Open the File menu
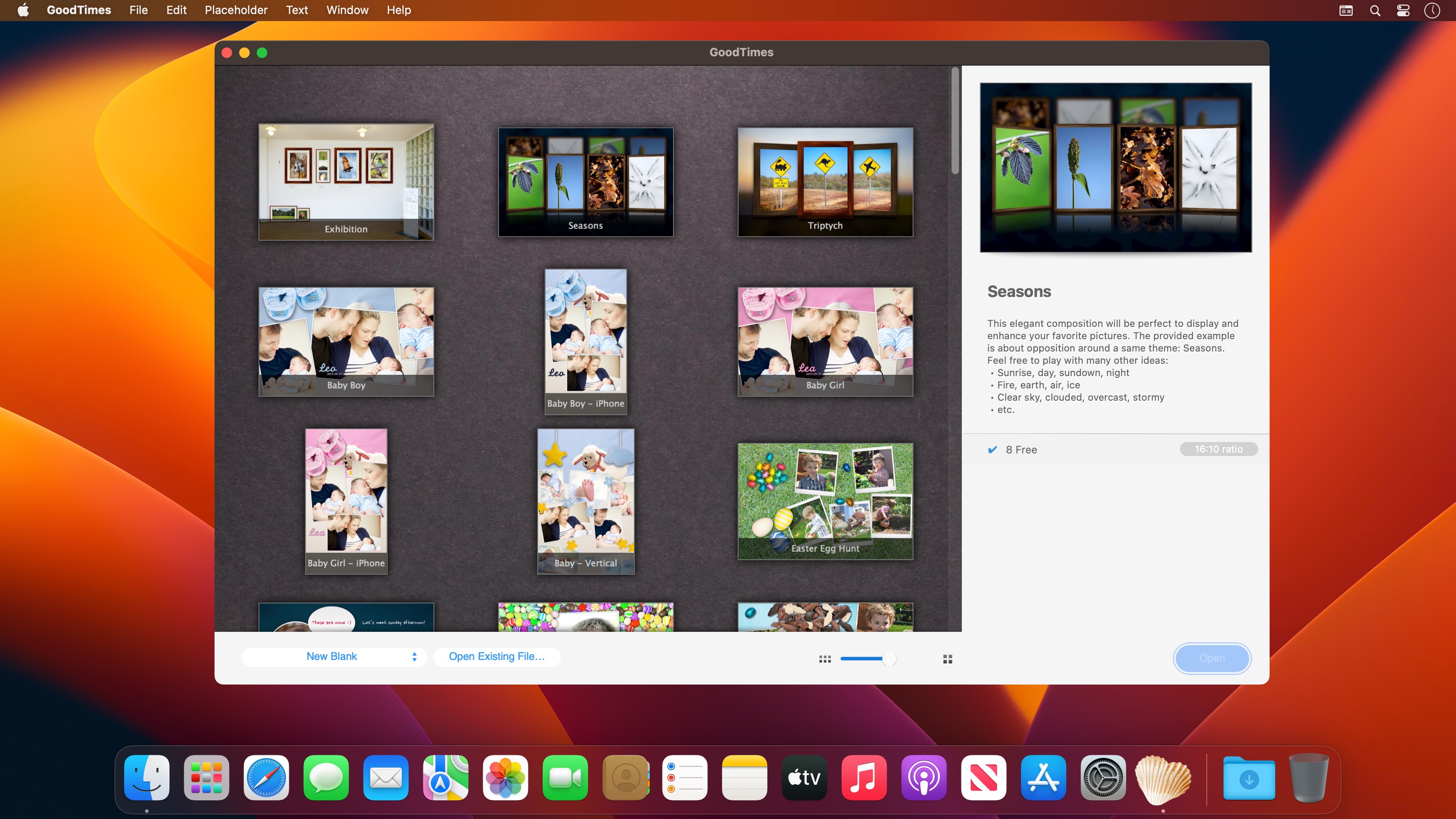 point(138,10)
